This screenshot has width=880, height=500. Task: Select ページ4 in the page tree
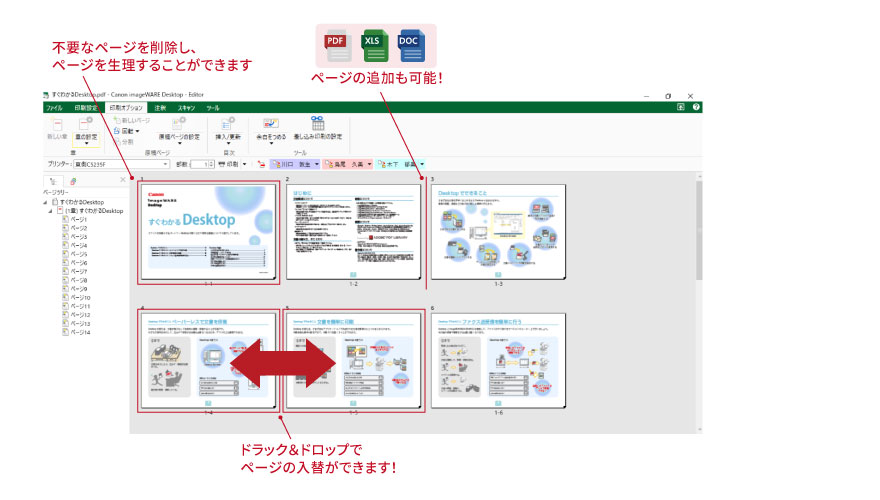pos(75,245)
